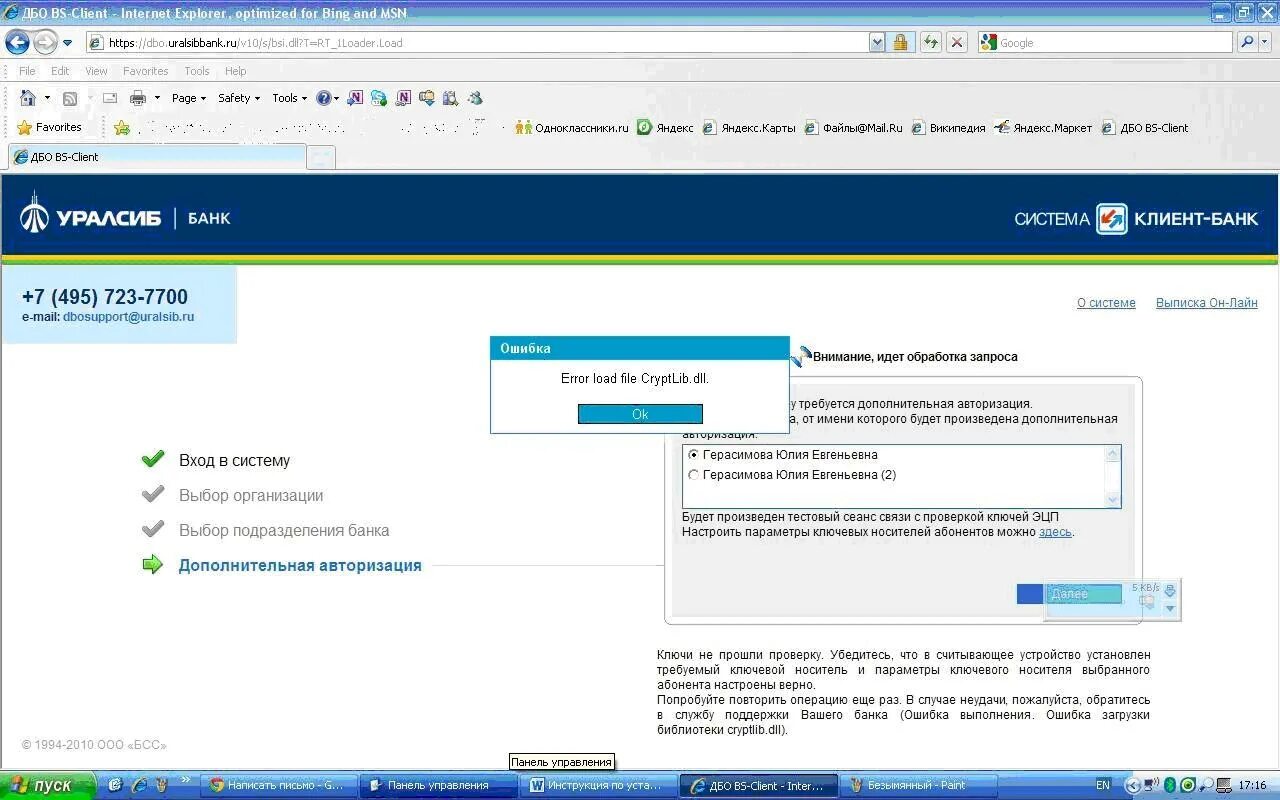
Task: Click the dbosupport@uralsib.ru email link
Action: (x=128, y=317)
